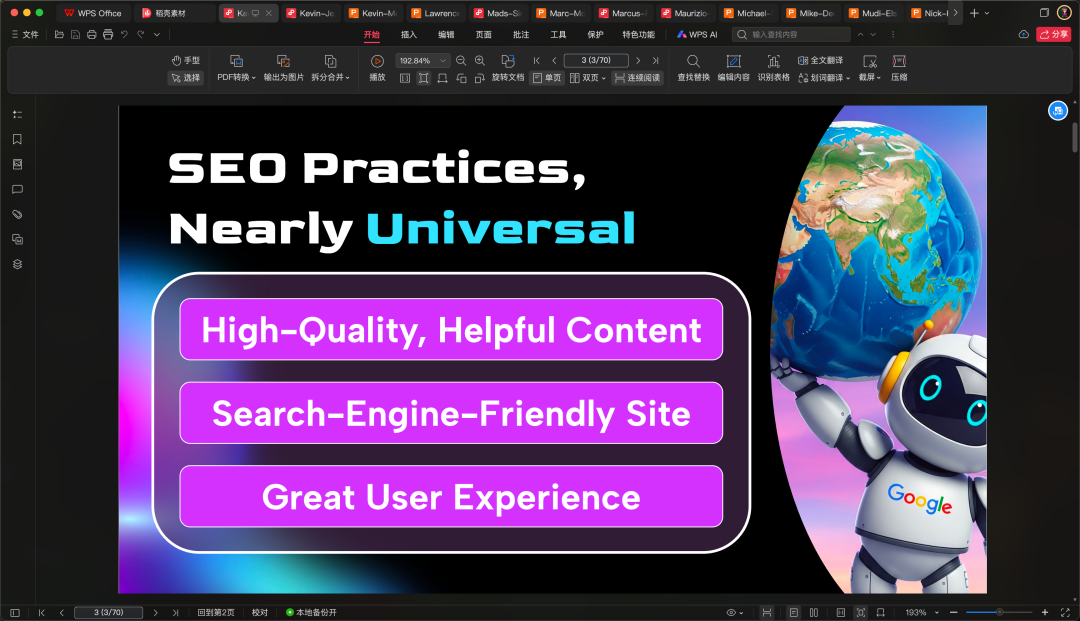Open the 划词翻译 dropdown

pyautogui.click(x=824, y=78)
